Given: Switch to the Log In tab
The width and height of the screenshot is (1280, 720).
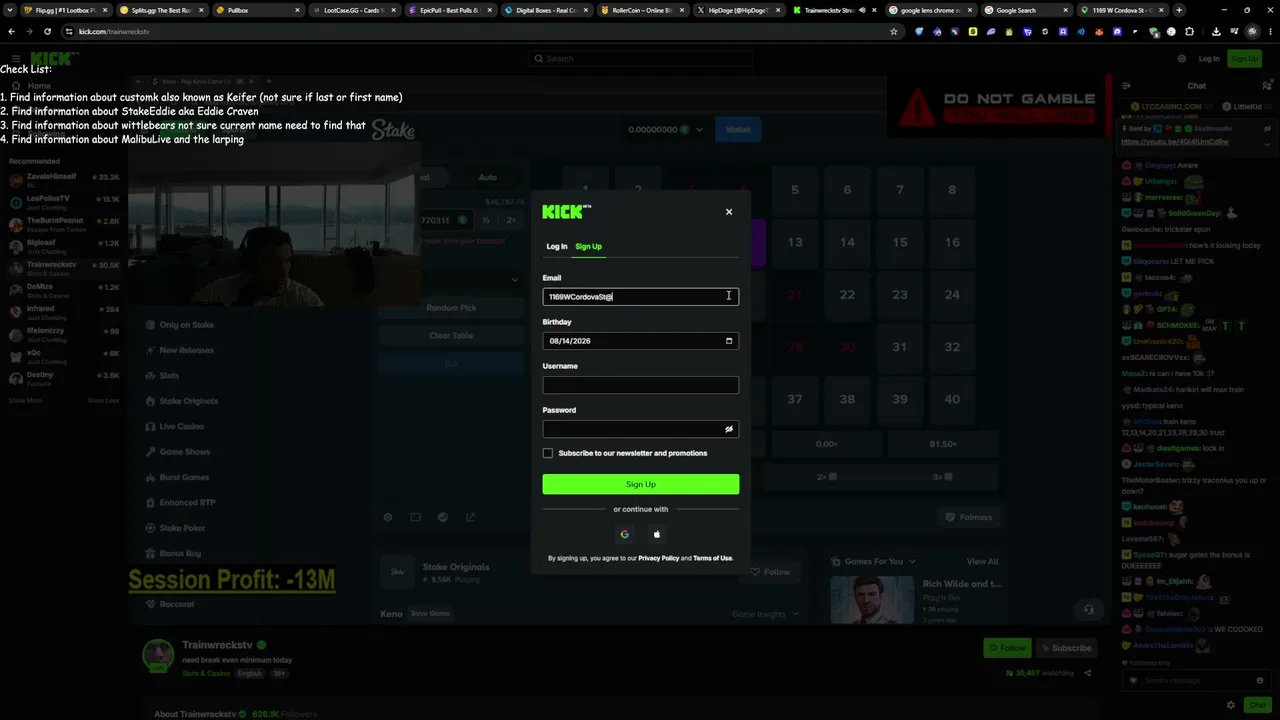Looking at the screenshot, I should [x=557, y=246].
